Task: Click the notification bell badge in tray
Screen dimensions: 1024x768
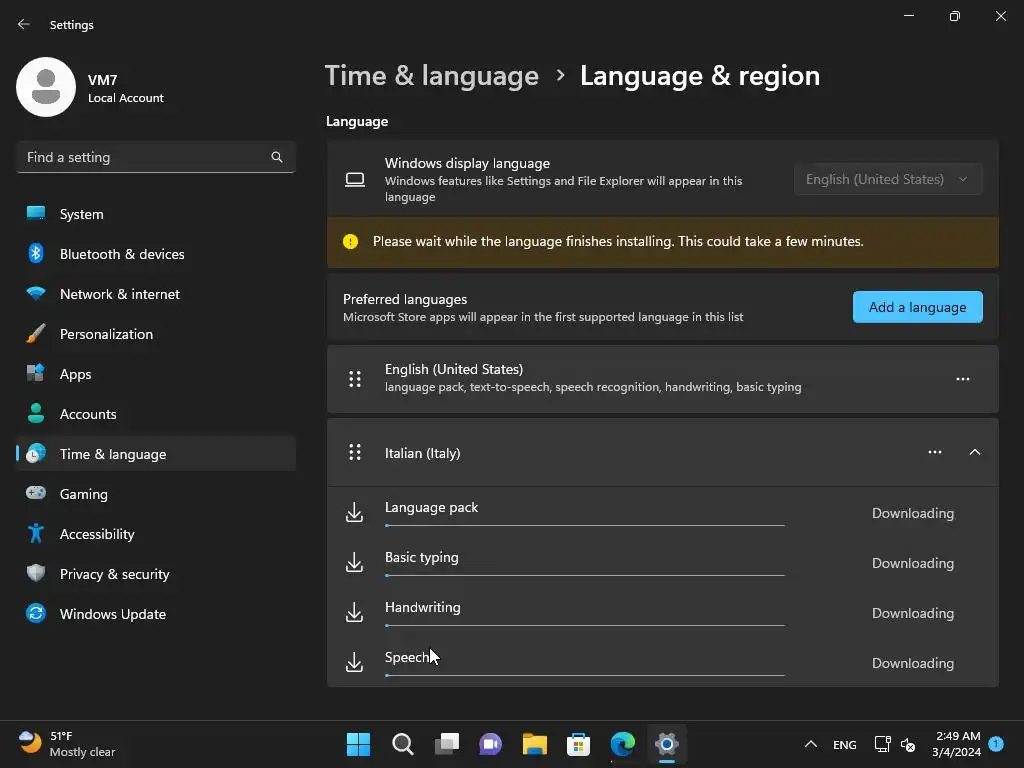Action: 996,744
